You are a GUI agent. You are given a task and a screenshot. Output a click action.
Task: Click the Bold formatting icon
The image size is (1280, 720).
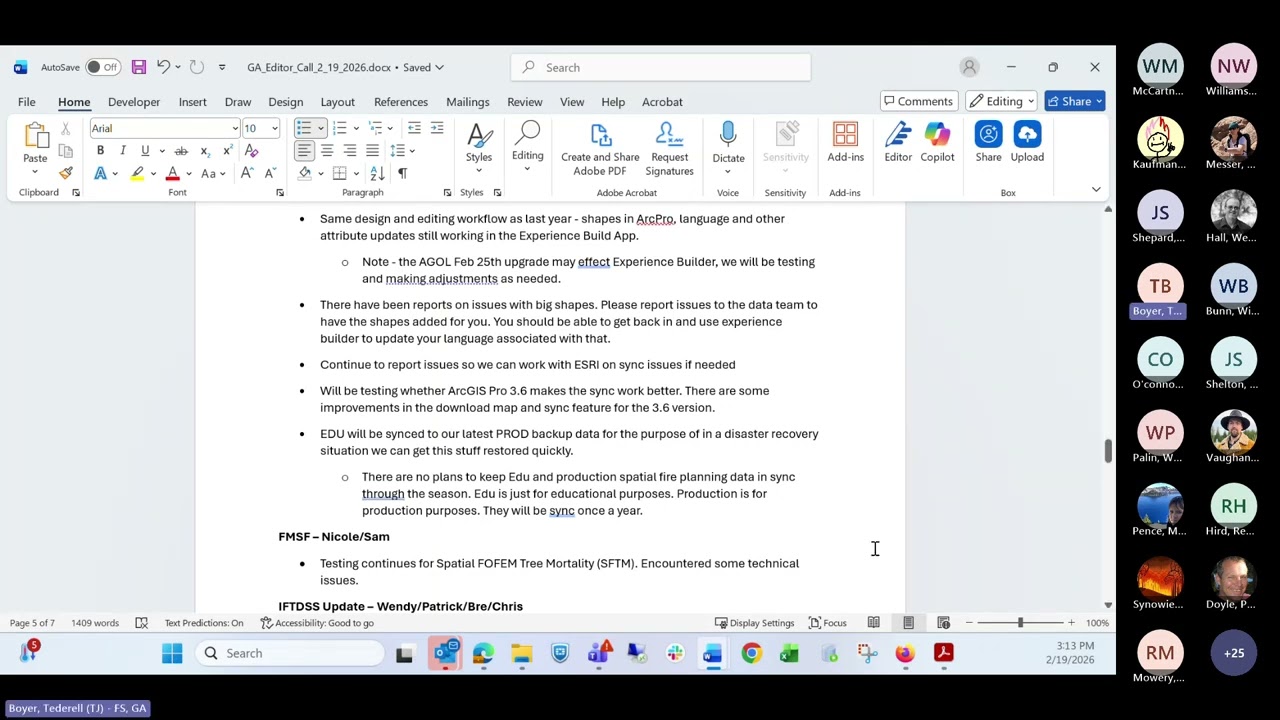[100, 151]
